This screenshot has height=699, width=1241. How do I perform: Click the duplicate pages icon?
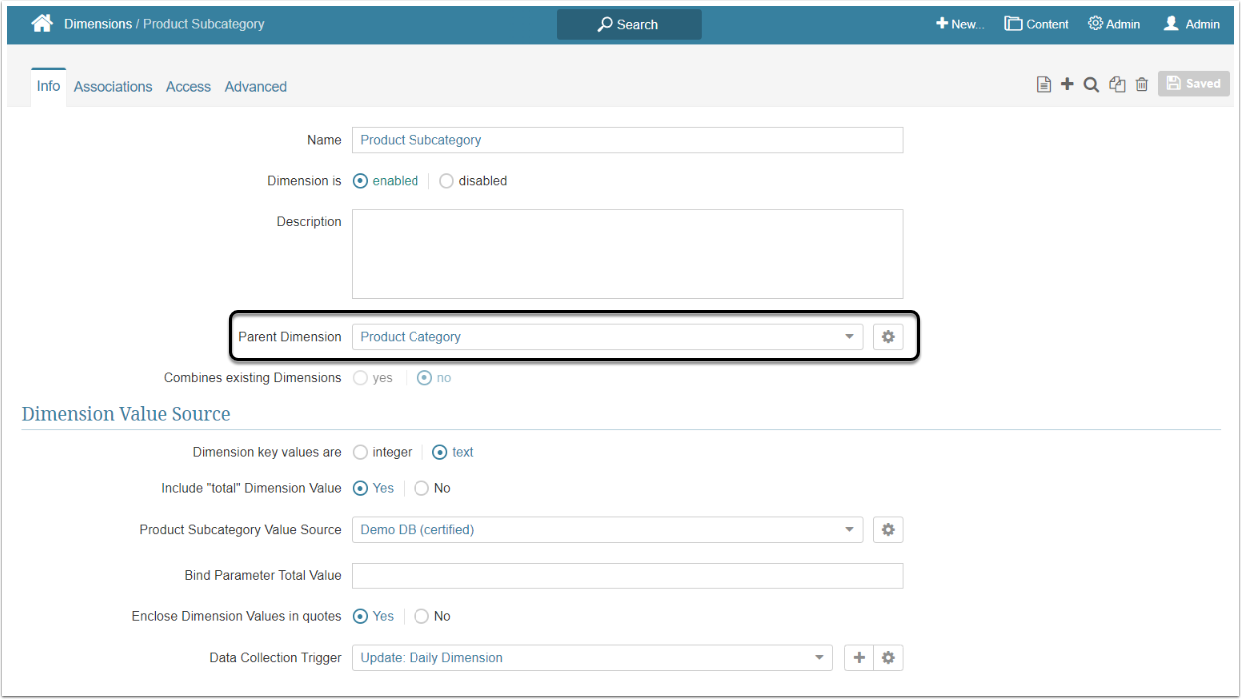[x=1117, y=85]
